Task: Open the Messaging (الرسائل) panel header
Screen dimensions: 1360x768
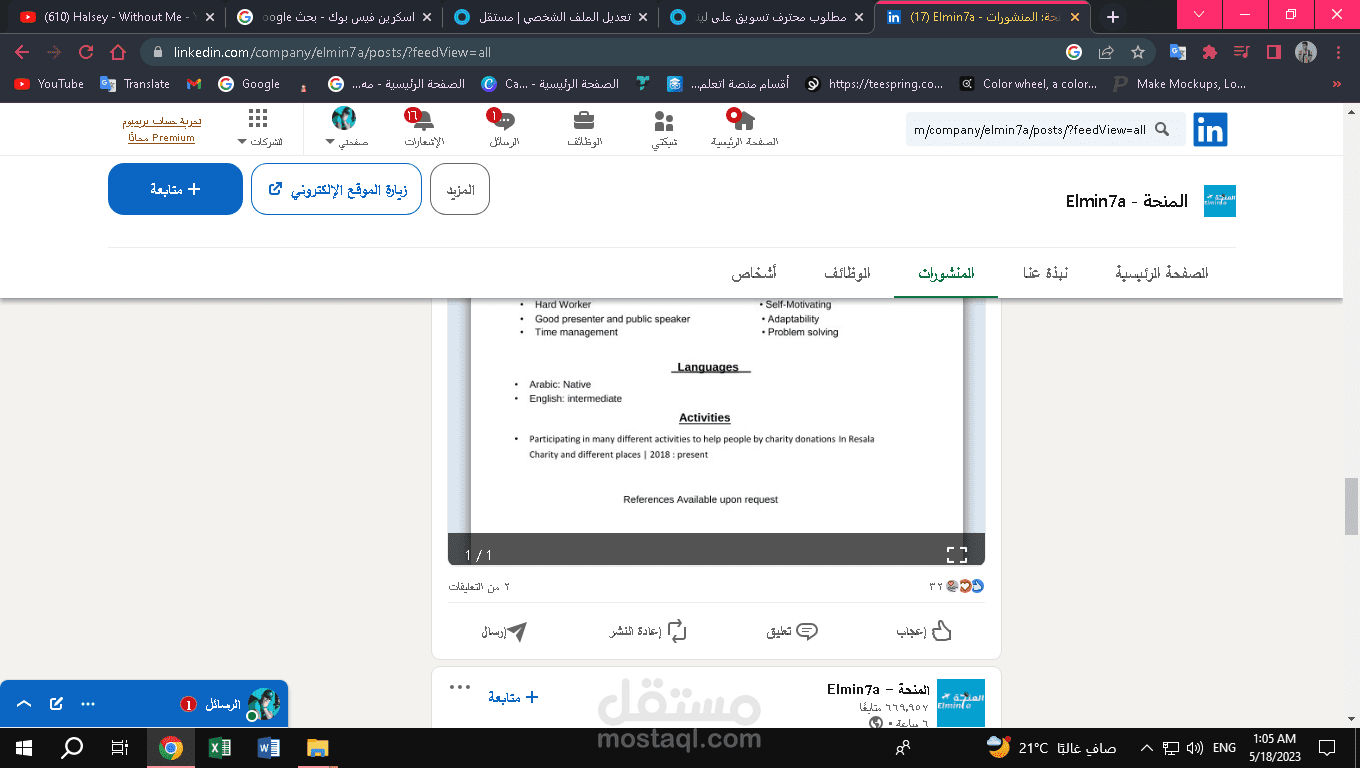Action: [144, 704]
